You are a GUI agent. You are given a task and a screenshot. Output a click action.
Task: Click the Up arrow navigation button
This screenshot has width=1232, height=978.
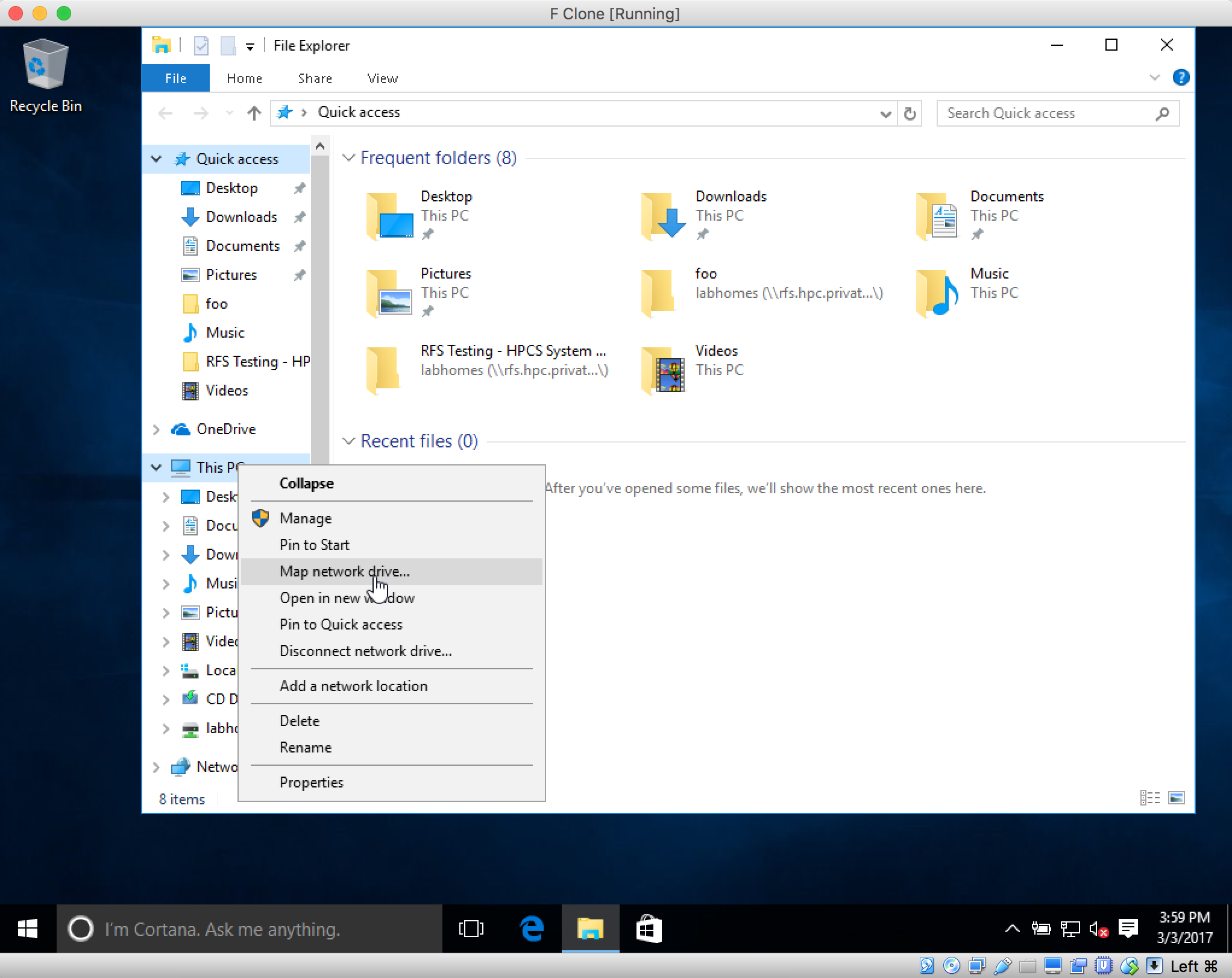click(x=254, y=113)
